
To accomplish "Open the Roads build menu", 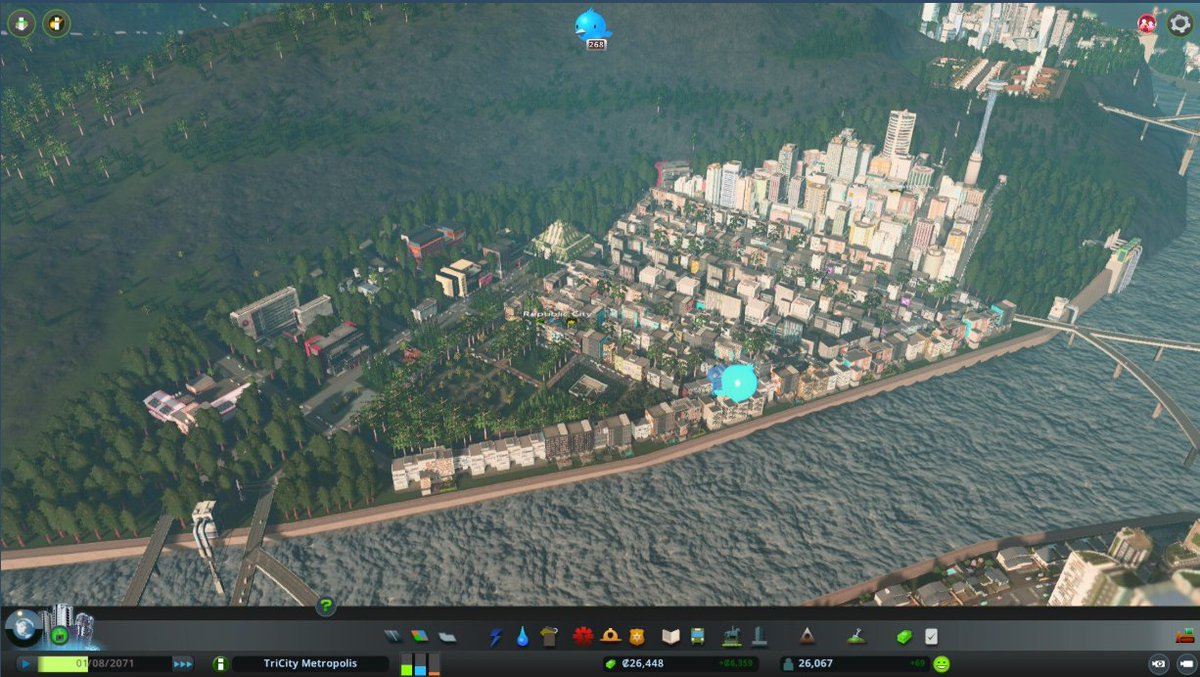I will [392, 637].
